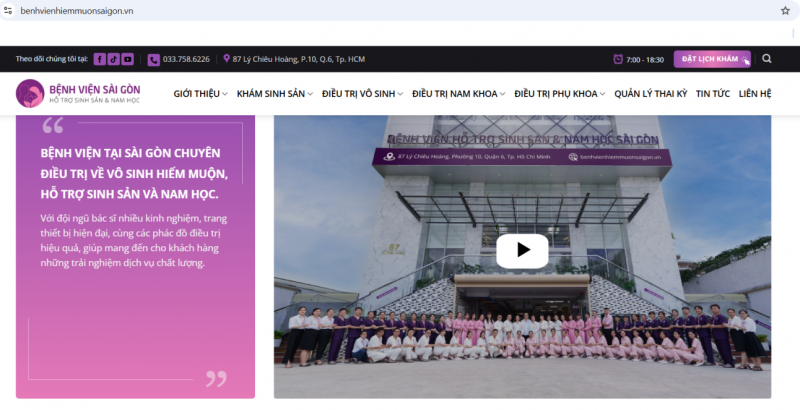Screen dimensions: 800x410
Task: Click the location pin icon by address
Action: (x=227, y=59)
